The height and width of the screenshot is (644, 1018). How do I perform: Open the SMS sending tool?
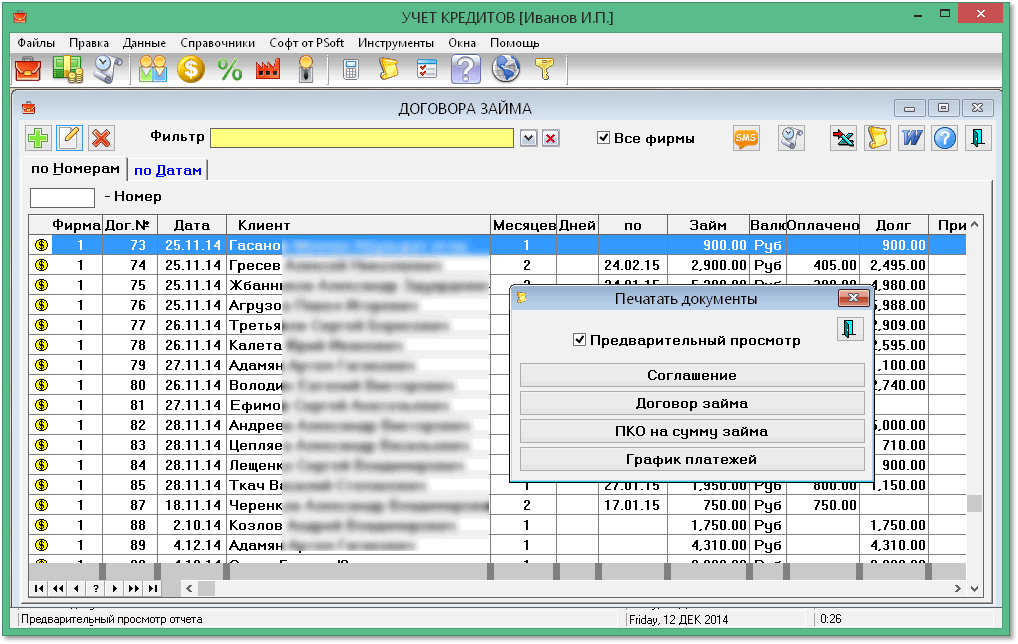click(746, 137)
